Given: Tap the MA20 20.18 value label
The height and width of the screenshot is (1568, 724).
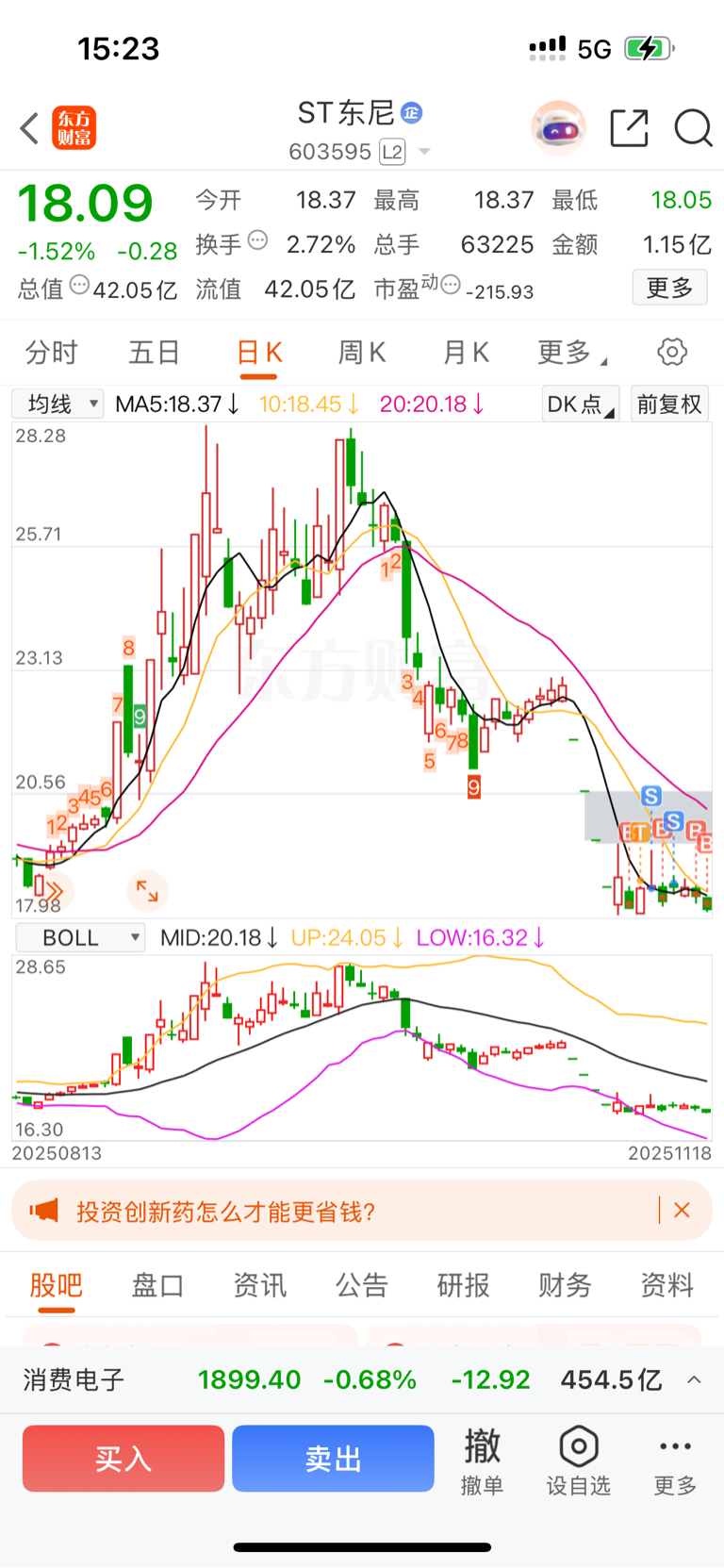Looking at the screenshot, I should pos(432,404).
